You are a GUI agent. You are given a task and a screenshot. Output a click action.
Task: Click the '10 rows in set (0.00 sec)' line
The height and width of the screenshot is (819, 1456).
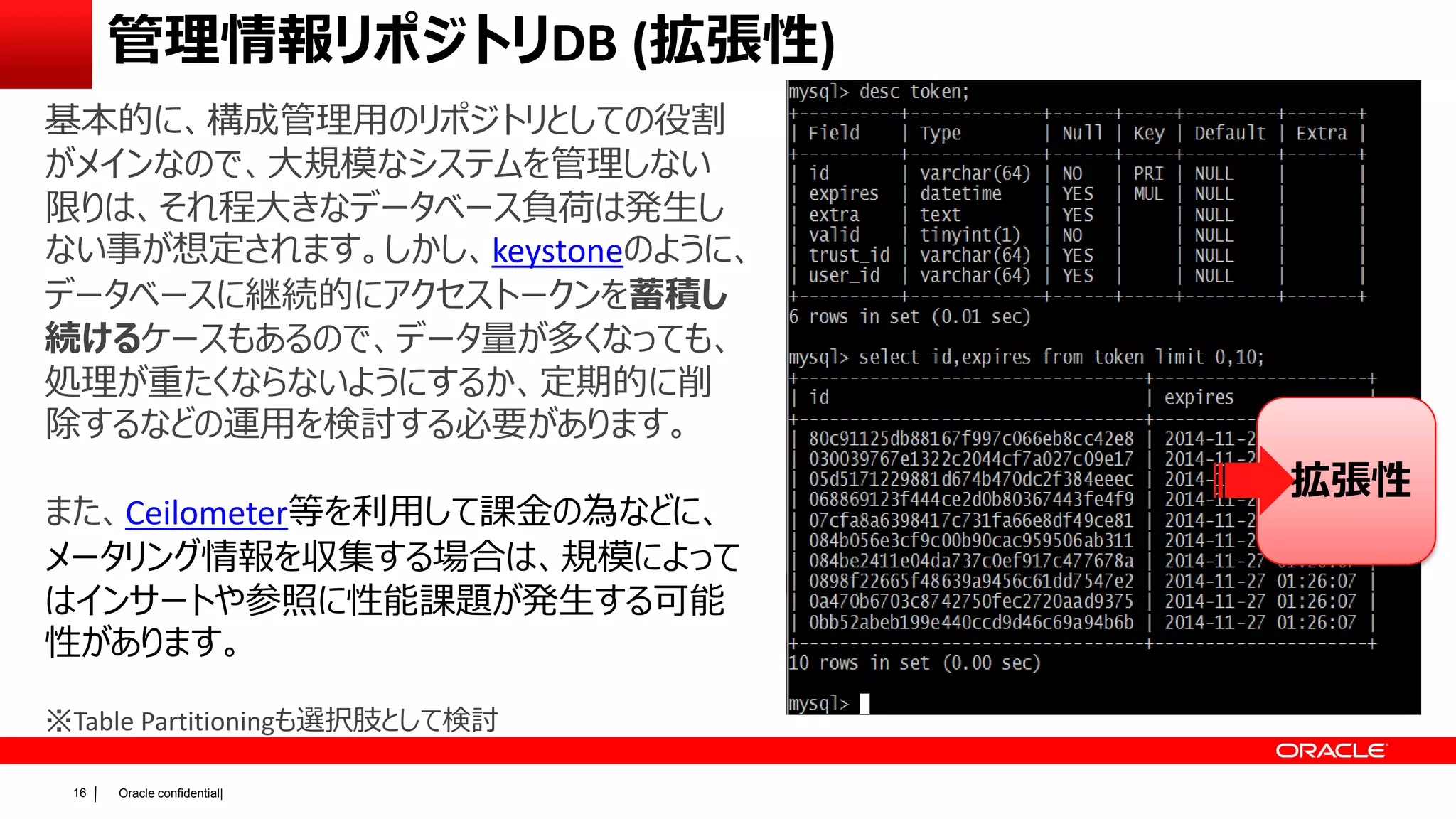click(914, 663)
